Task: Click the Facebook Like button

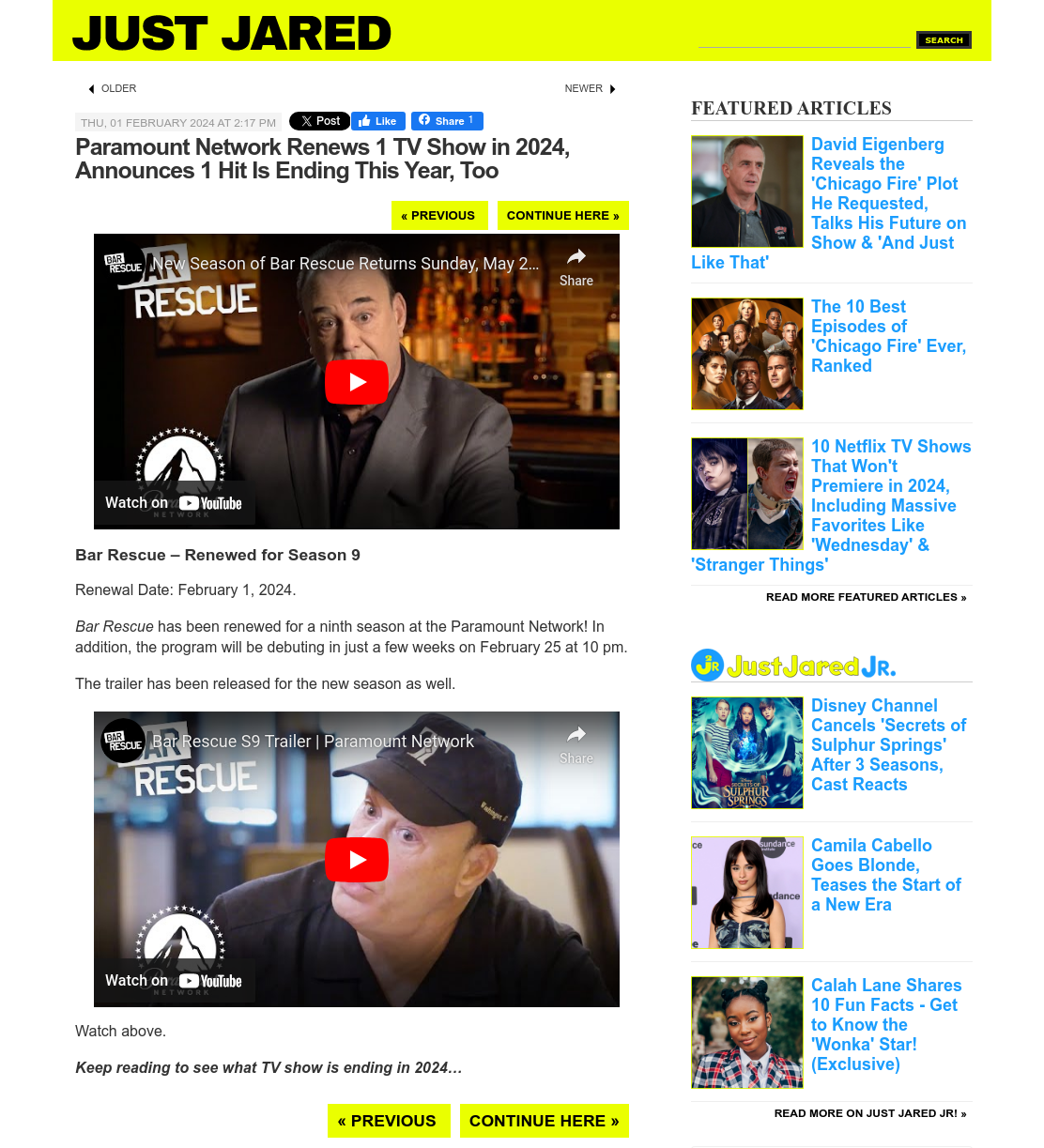Action: pos(378,121)
